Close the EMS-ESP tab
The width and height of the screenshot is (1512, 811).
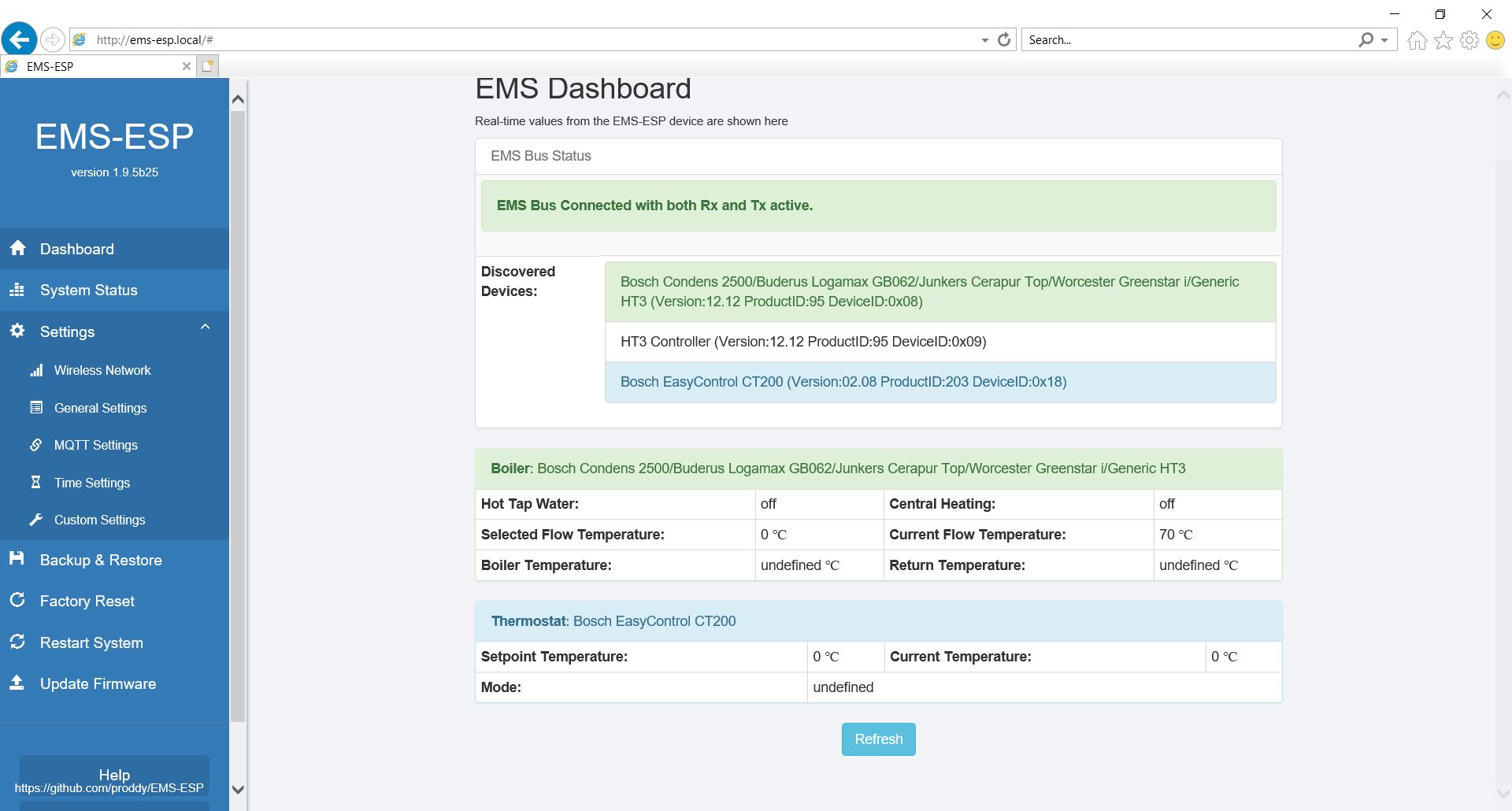point(187,66)
